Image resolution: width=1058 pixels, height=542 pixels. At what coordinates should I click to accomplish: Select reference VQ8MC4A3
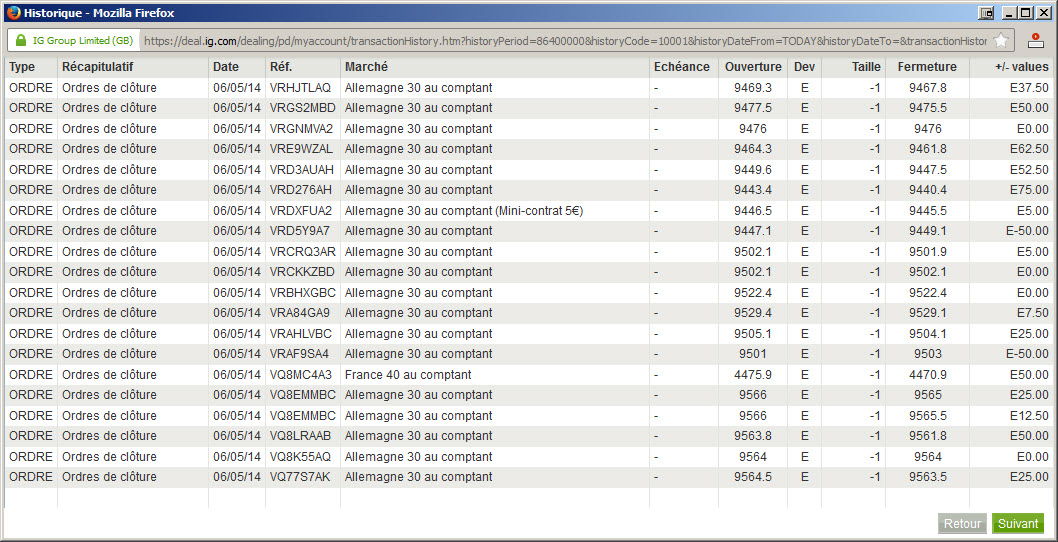[300, 375]
